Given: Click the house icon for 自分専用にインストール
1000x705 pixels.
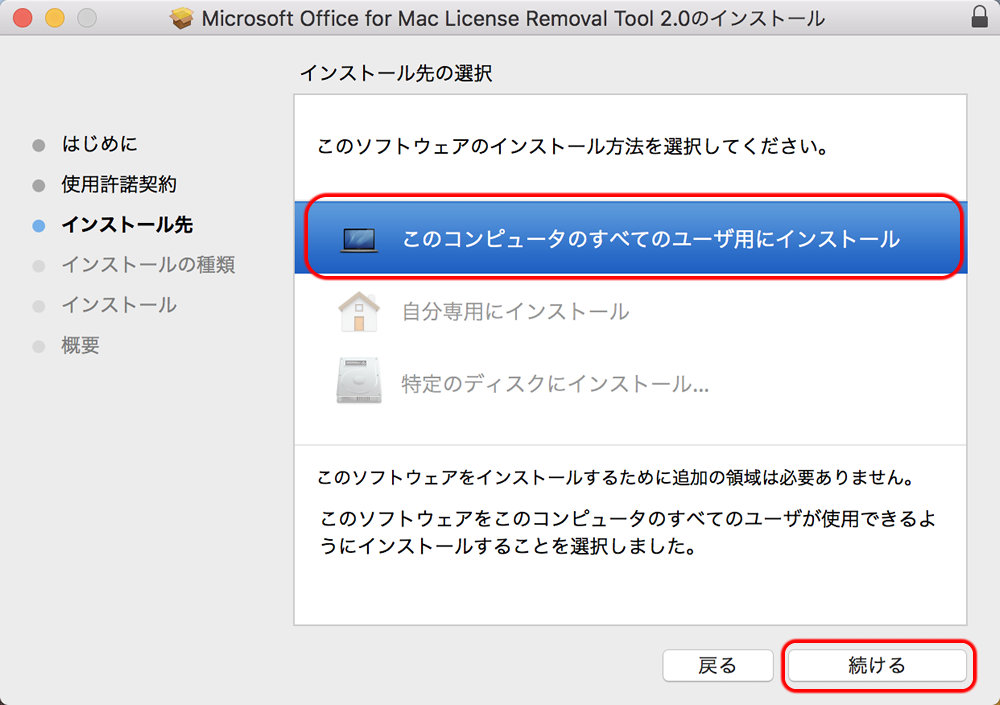Looking at the screenshot, I should (x=358, y=311).
